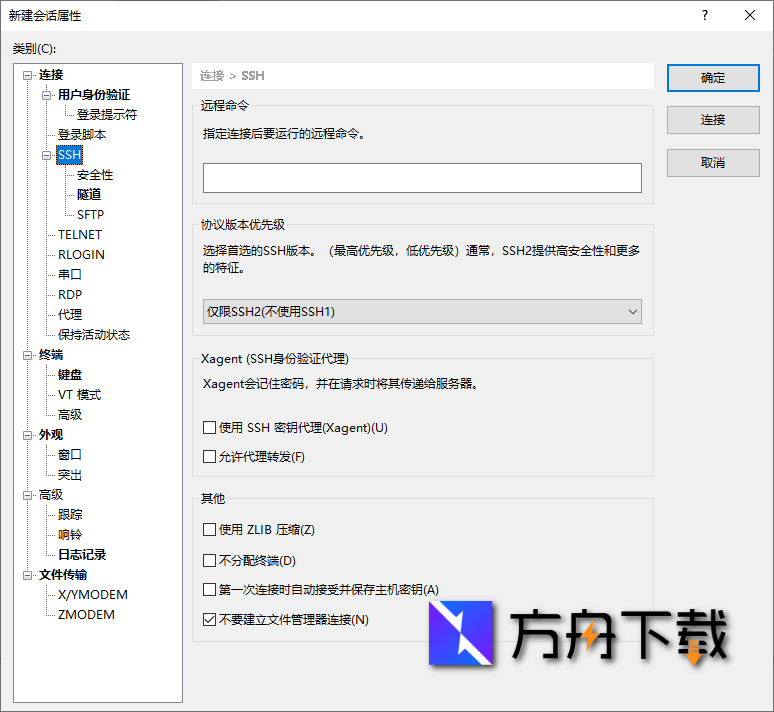Select 安全性 under SSH
774x712 pixels.
95,175
